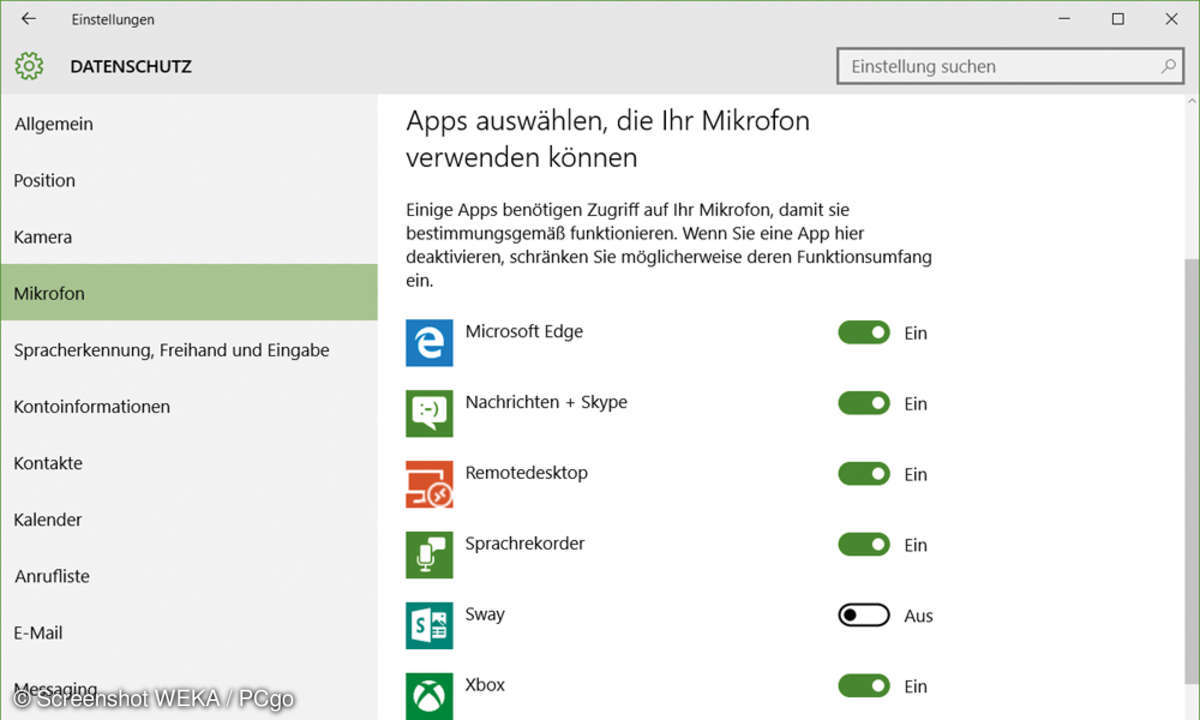
Task: Open the Kontakte section
Action: (189, 463)
